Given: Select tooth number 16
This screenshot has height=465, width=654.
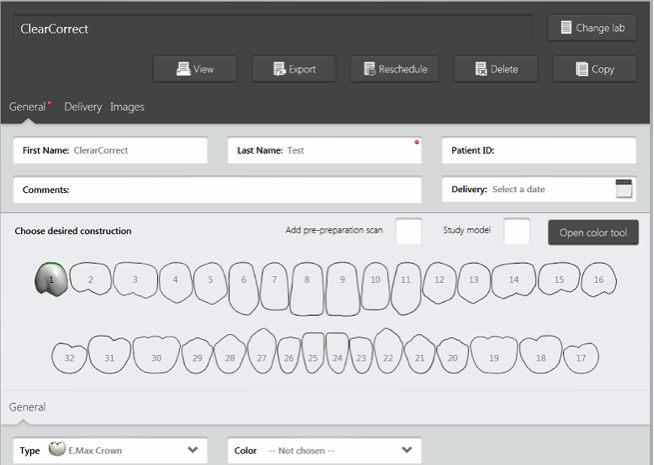Looking at the screenshot, I should 599,279.
